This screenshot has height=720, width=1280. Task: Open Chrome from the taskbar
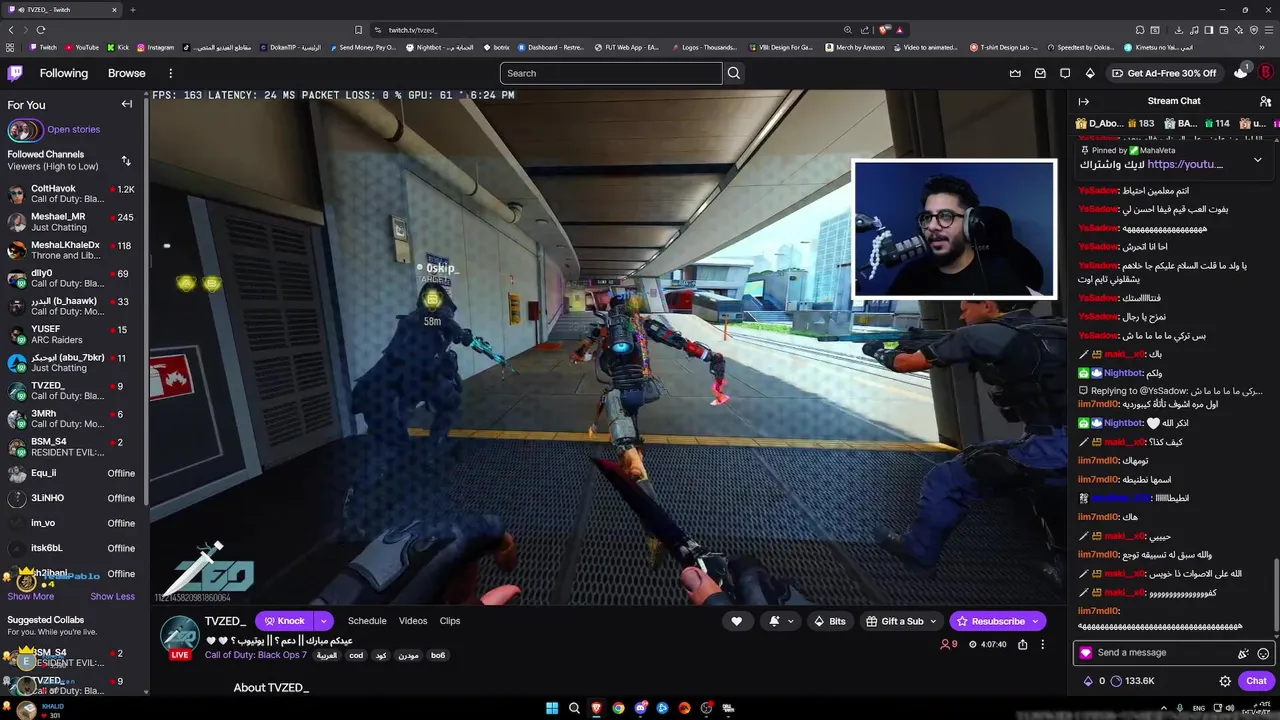pos(618,708)
